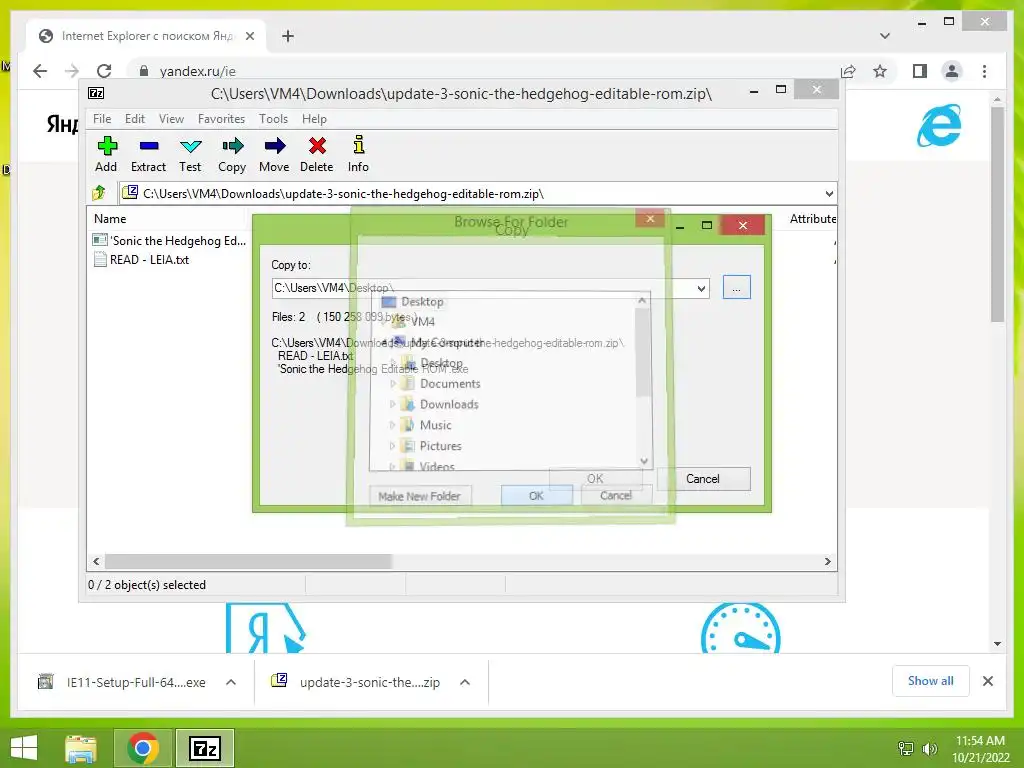This screenshot has width=1024, height=768.
Task: Click Cancel in the Copy dialog
Action: tap(703, 479)
